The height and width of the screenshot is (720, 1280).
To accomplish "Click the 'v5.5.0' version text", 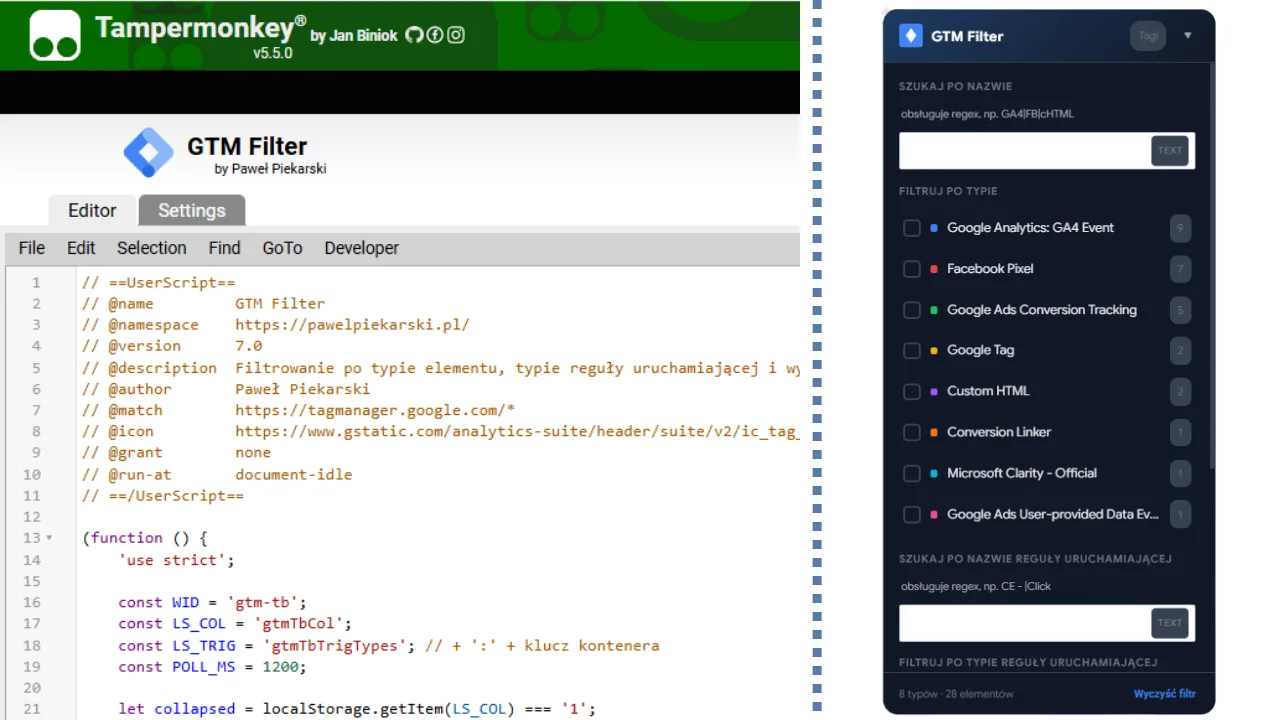I will click(x=273, y=53).
